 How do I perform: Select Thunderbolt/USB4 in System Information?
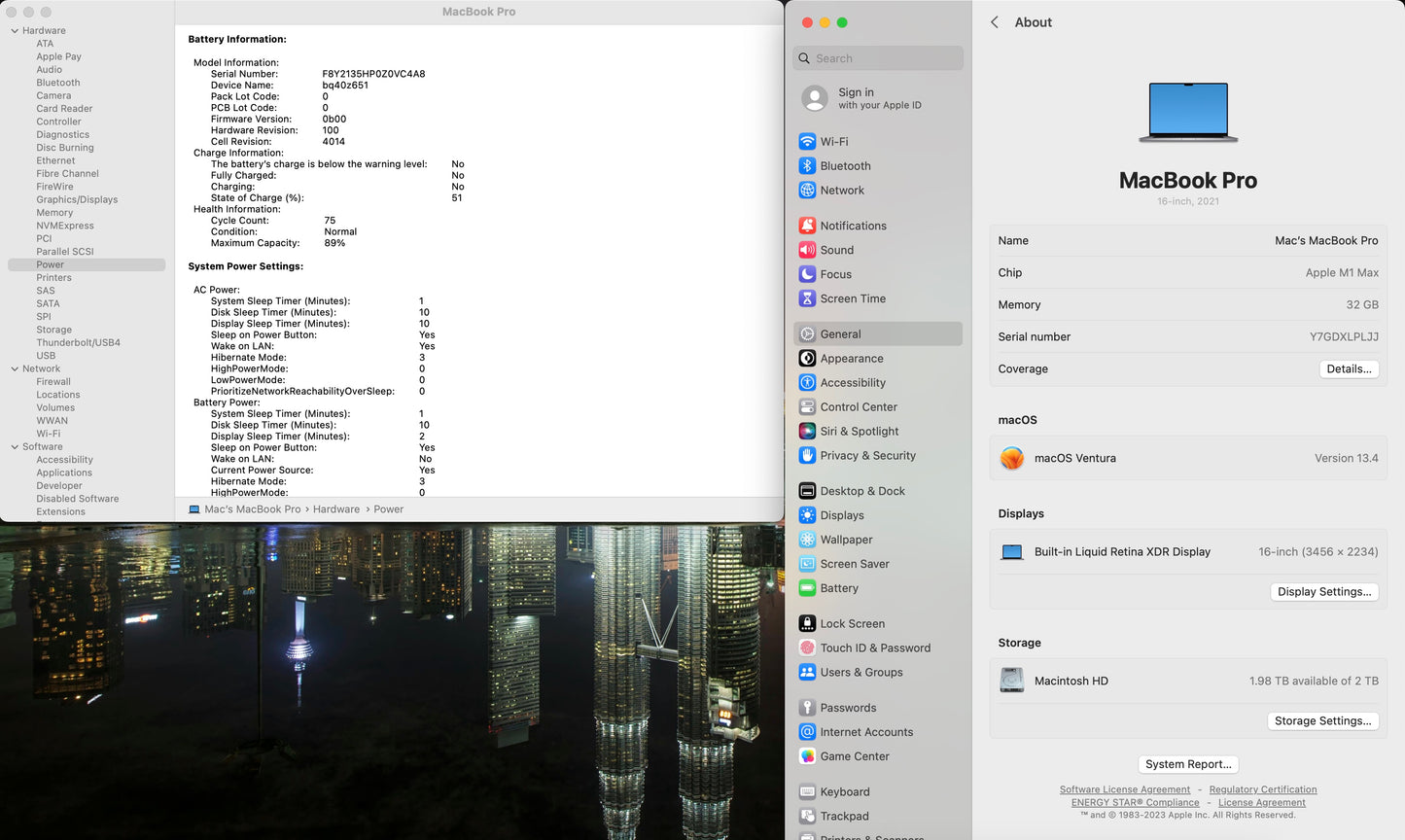coord(79,342)
